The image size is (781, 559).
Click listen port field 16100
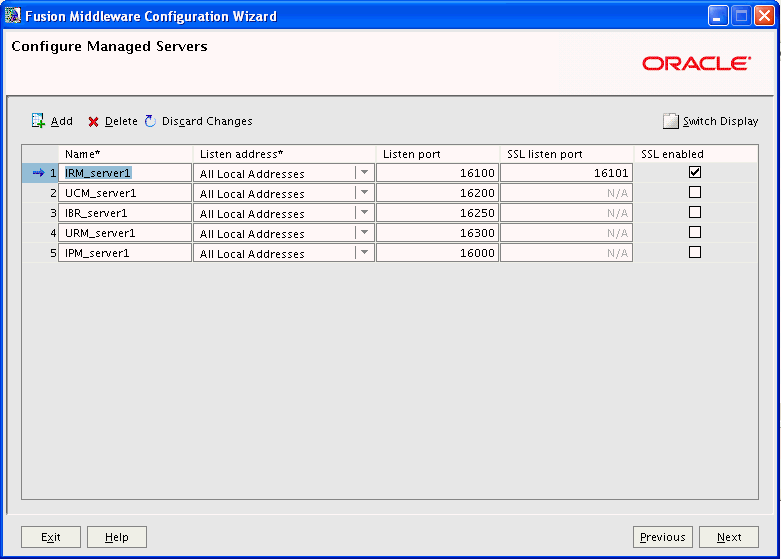click(437, 173)
